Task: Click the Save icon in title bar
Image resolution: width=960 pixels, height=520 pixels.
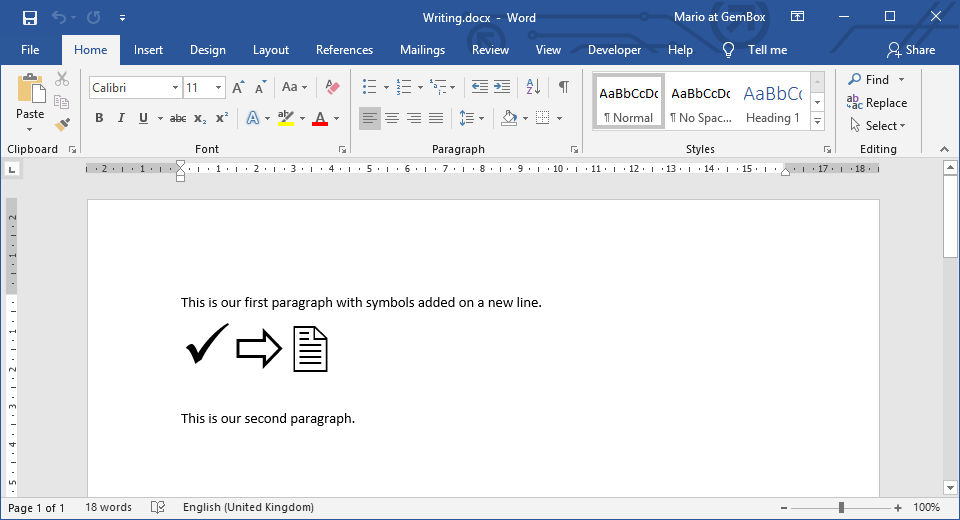Action: tap(29, 18)
